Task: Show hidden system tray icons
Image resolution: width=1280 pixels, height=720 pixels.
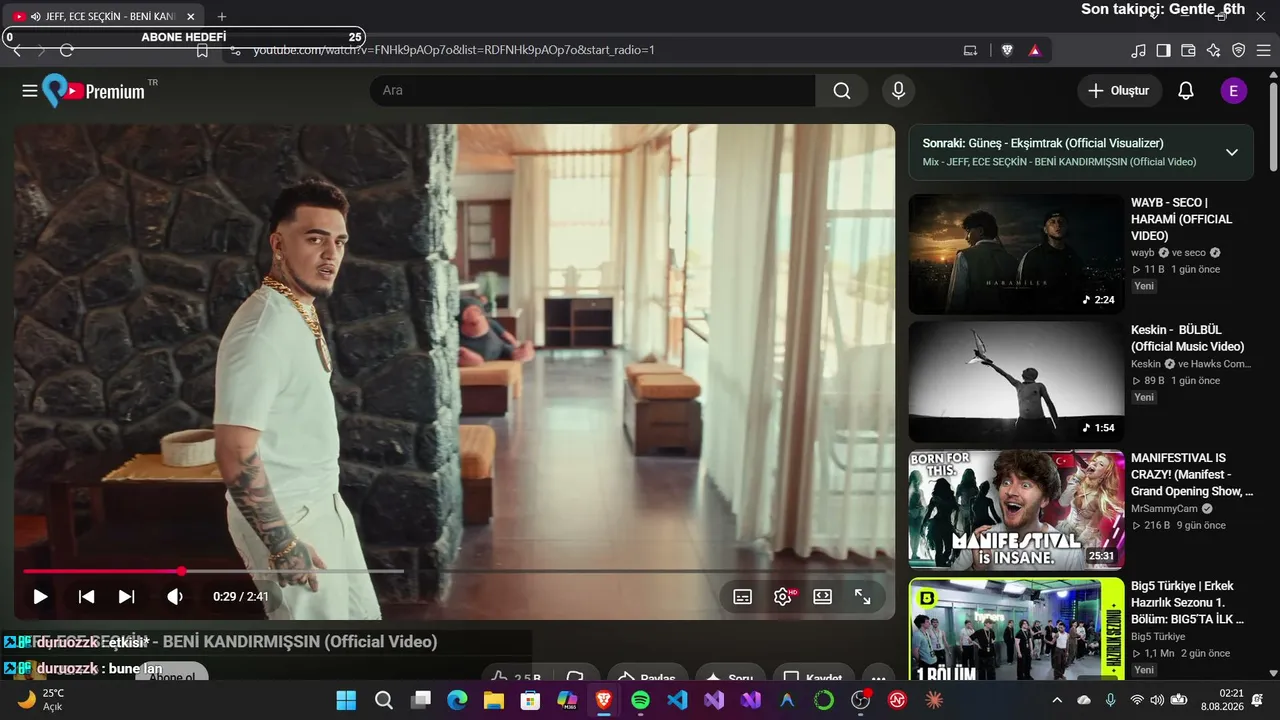Action: [x=1057, y=700]
